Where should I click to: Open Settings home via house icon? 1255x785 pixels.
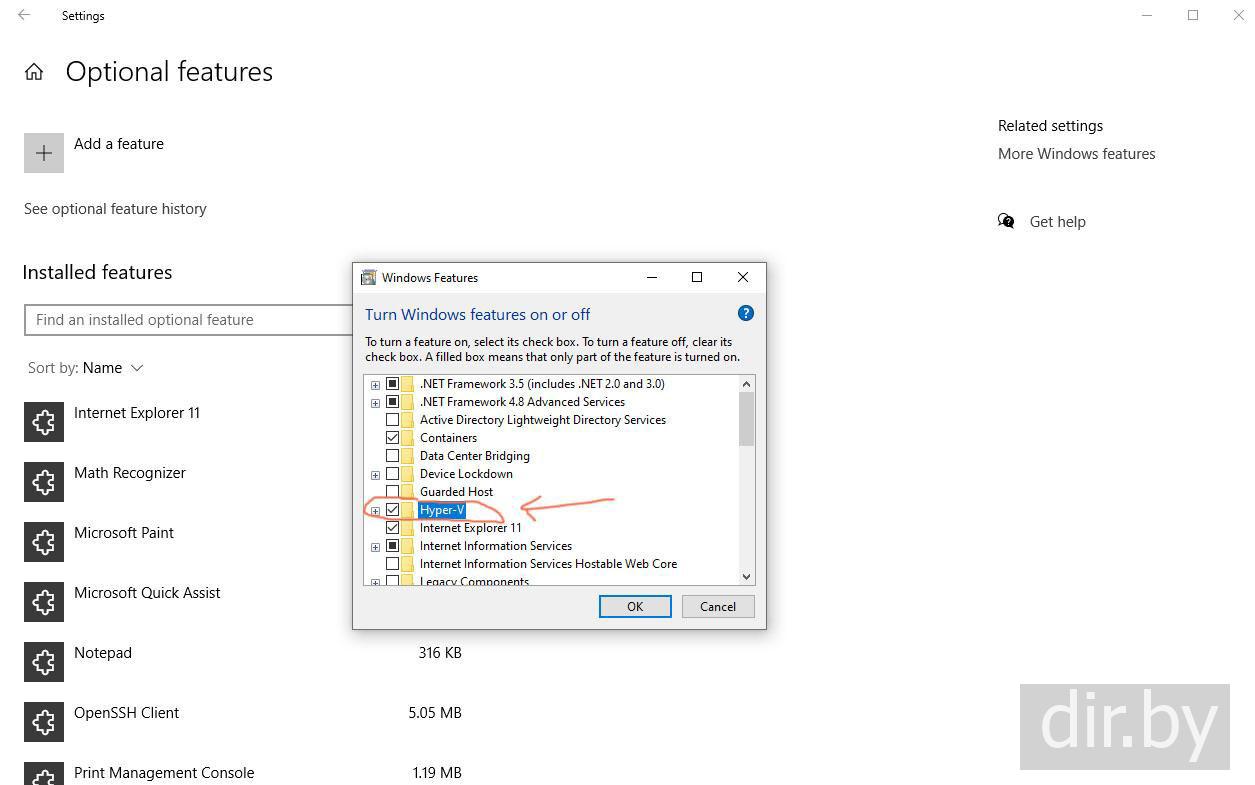(34, 72)
